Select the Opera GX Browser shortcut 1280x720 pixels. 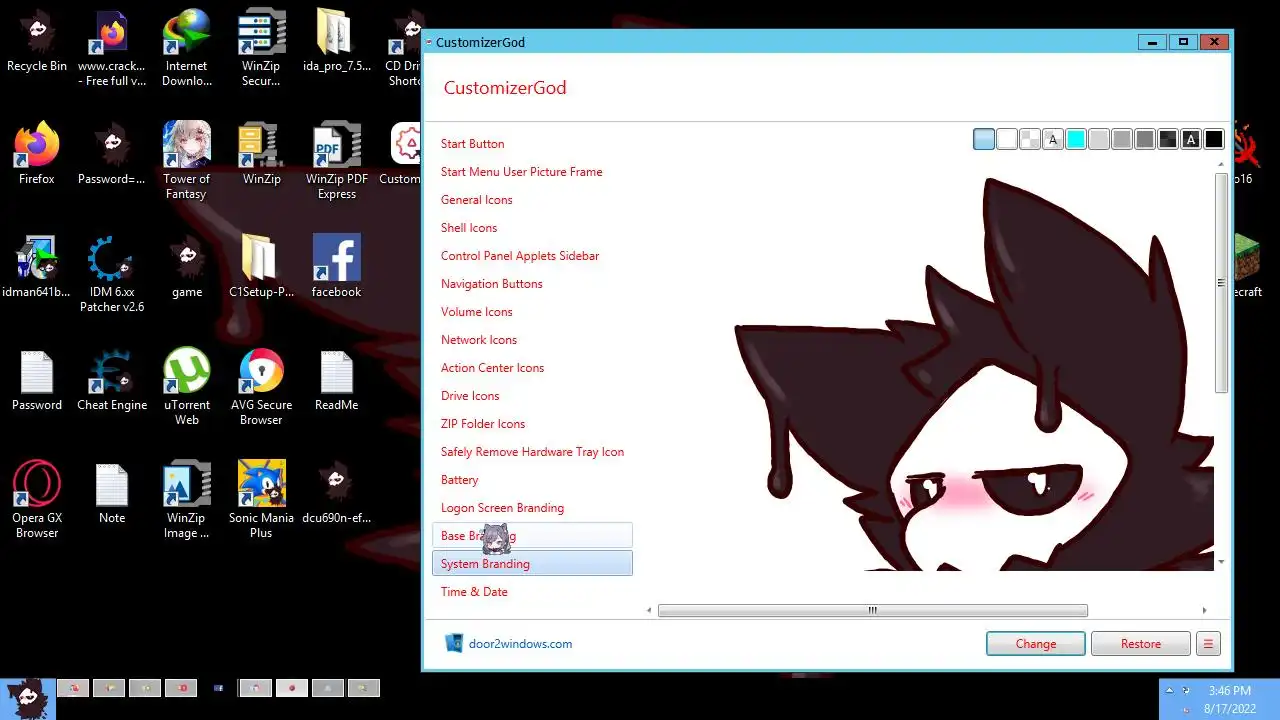point(37,501)
